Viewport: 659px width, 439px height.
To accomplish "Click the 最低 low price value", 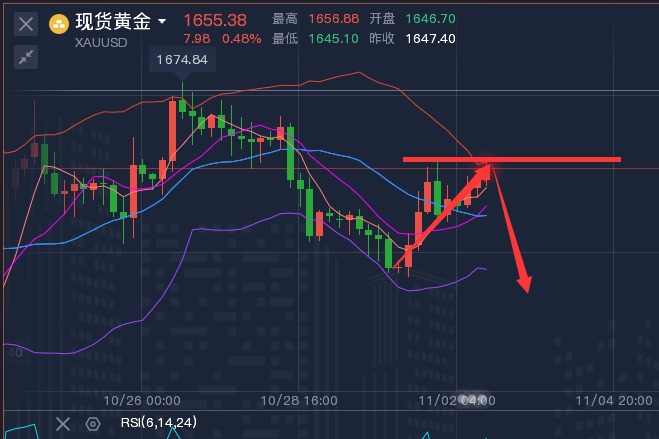I will (330, 39).
